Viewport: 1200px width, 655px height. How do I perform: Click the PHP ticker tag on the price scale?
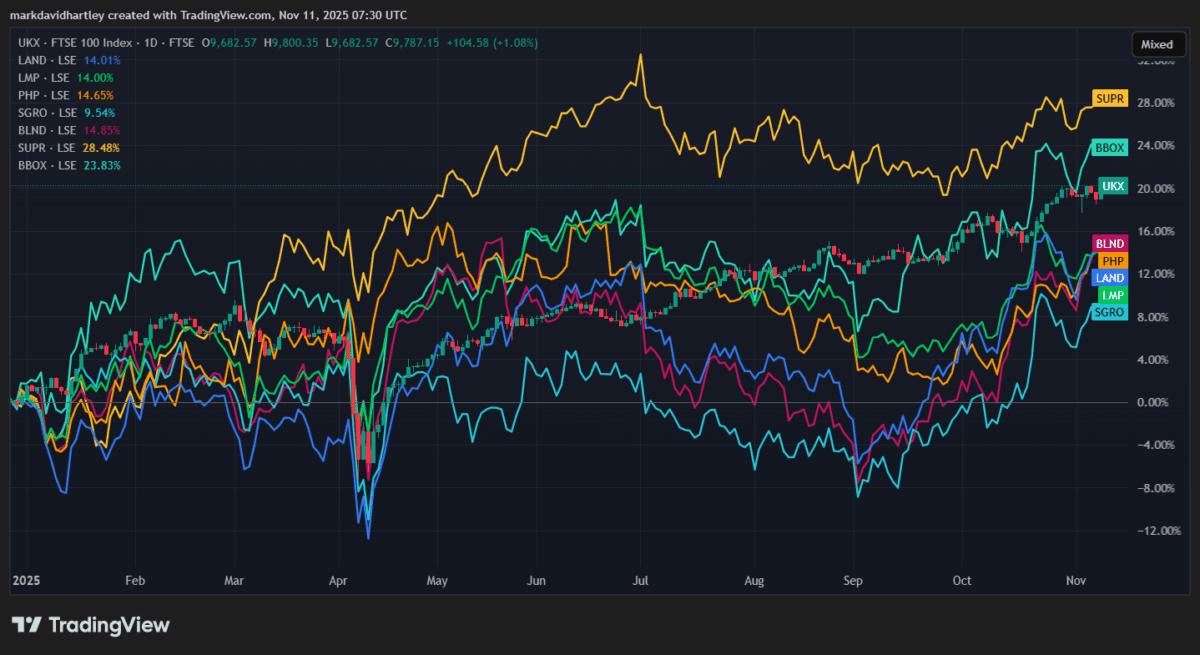pos(1109,260)
